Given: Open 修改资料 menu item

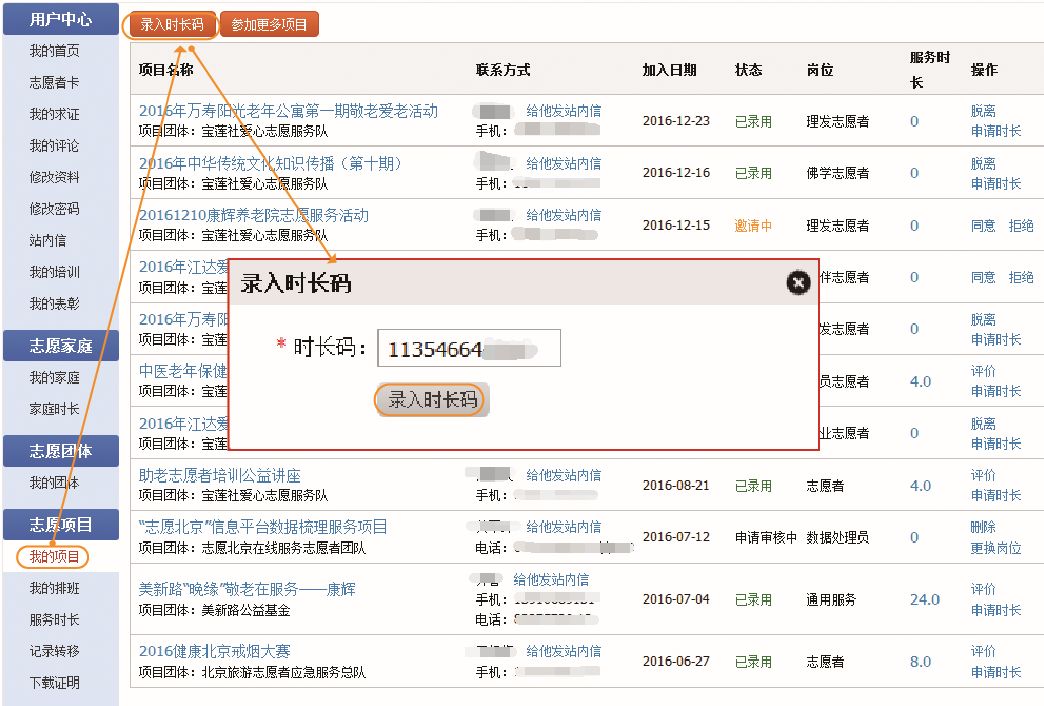Looking at the screenshot, I should coord(55,177).
